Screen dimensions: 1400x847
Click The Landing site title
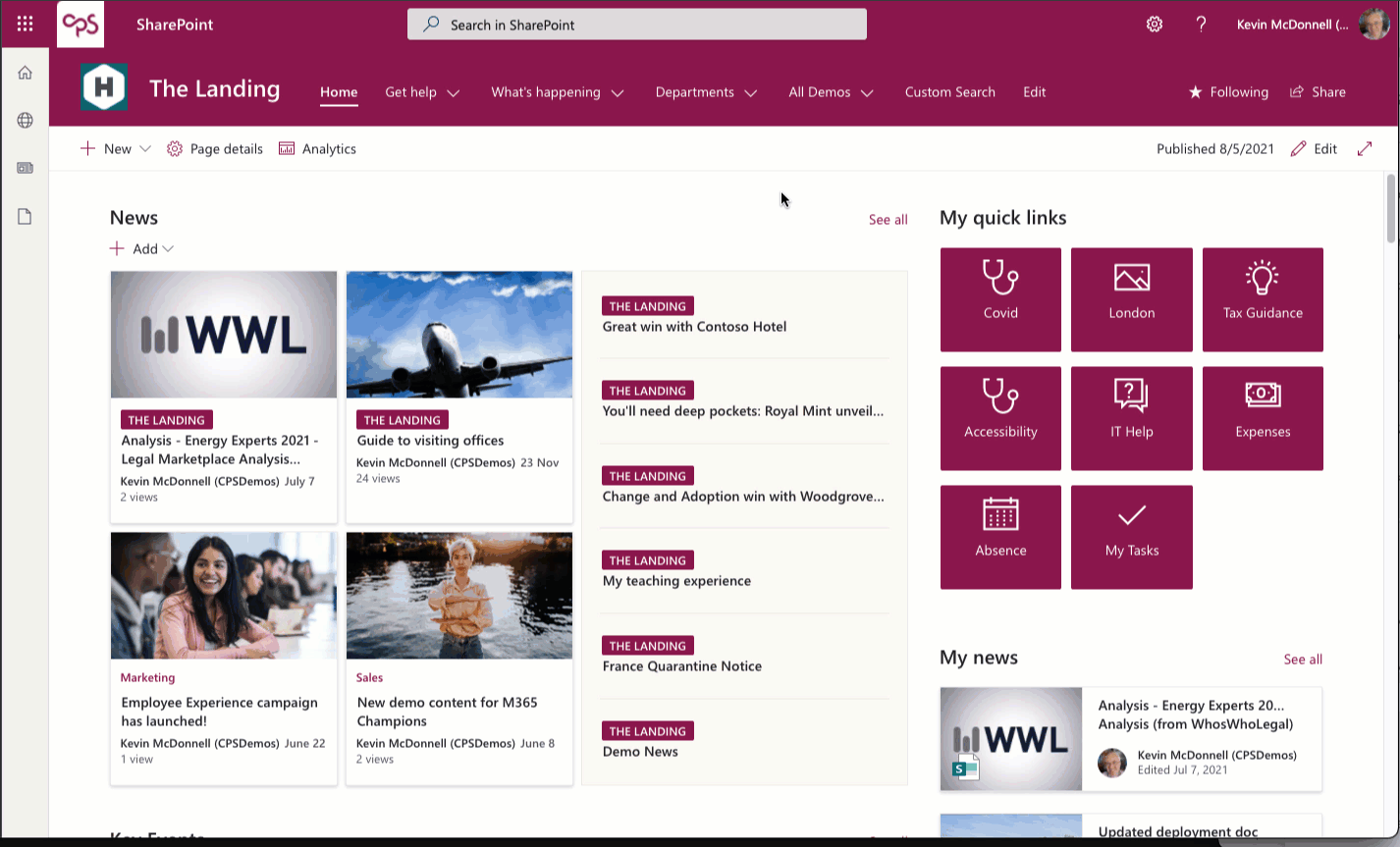(214, 89)
